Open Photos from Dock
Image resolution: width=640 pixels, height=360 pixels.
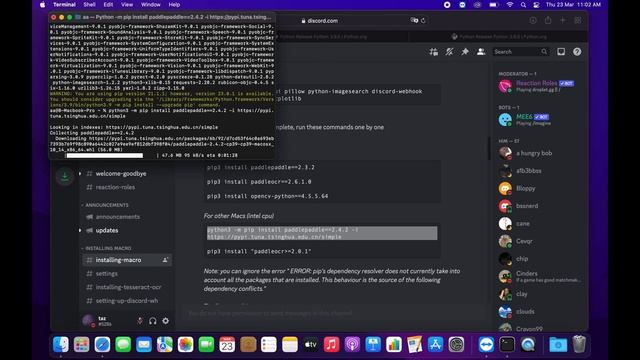185,344
